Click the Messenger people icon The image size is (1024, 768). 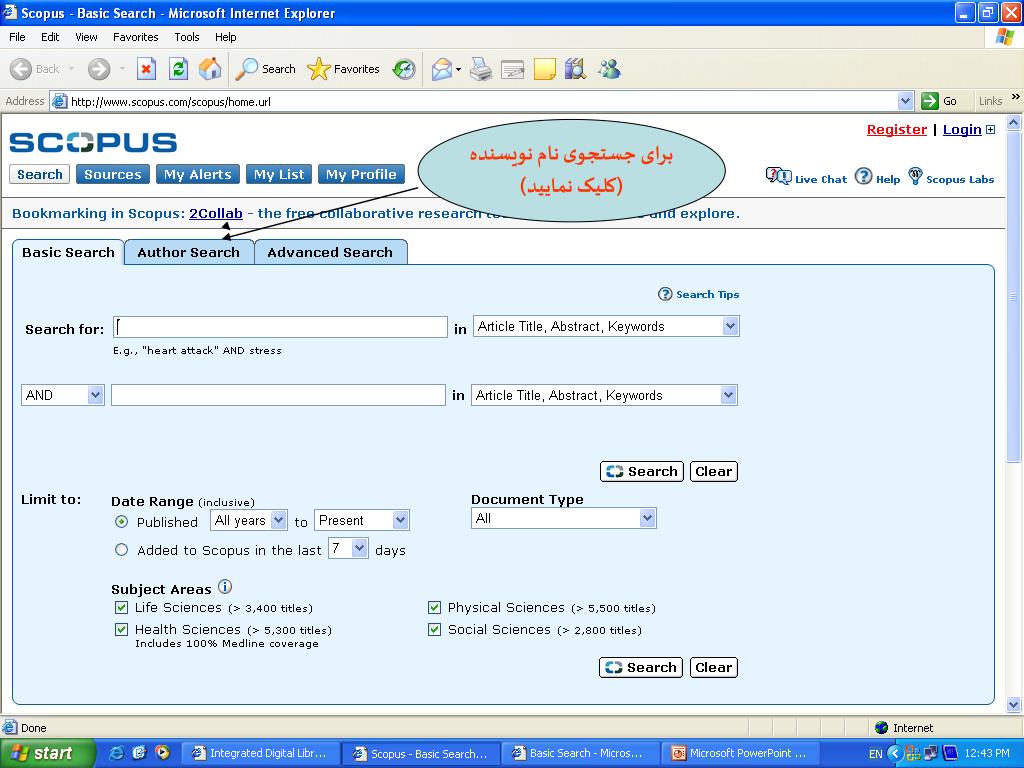pos(609,69)
